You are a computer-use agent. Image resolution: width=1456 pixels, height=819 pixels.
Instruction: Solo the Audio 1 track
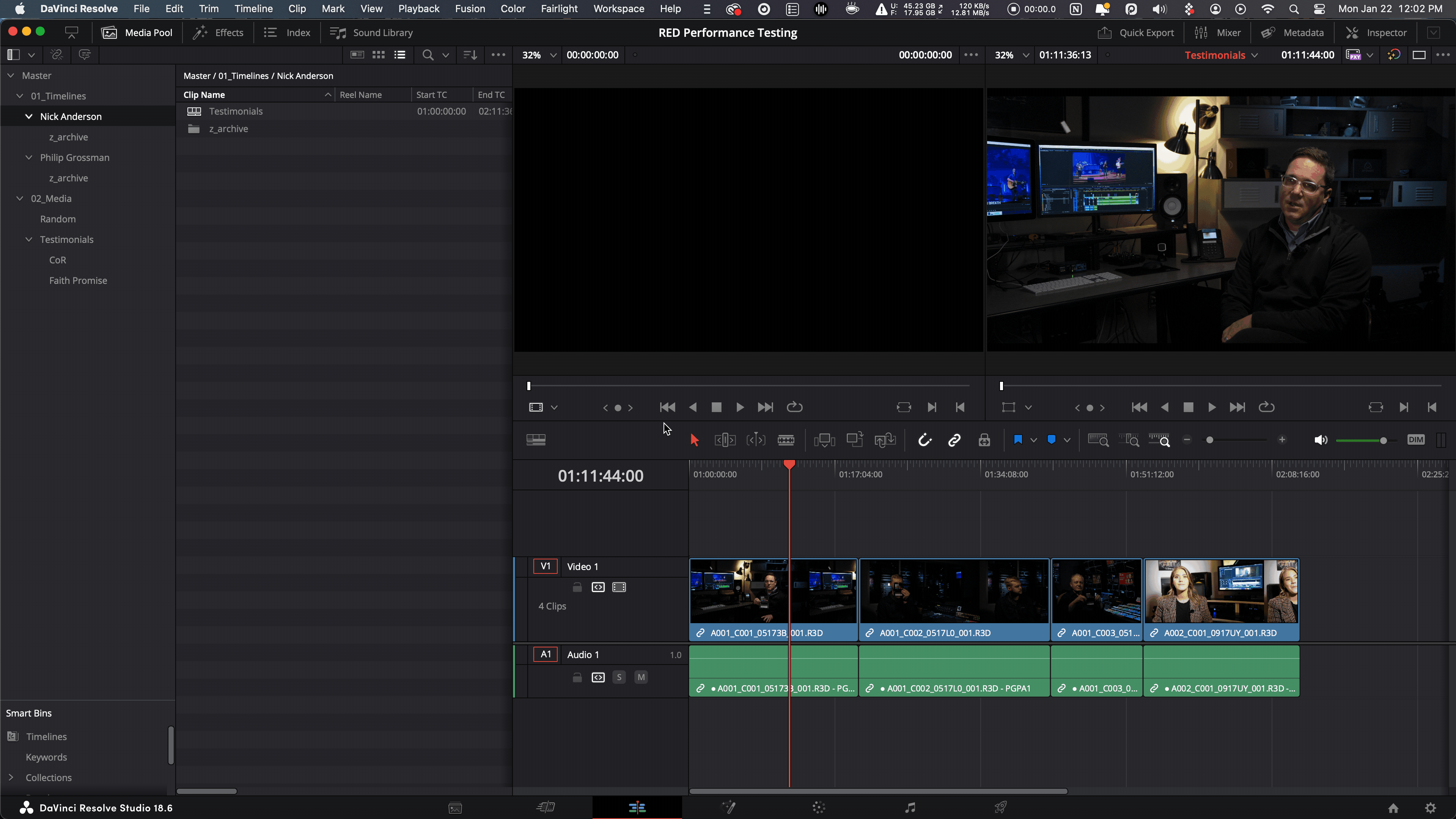pyautogui.click(x=619, y=677)
